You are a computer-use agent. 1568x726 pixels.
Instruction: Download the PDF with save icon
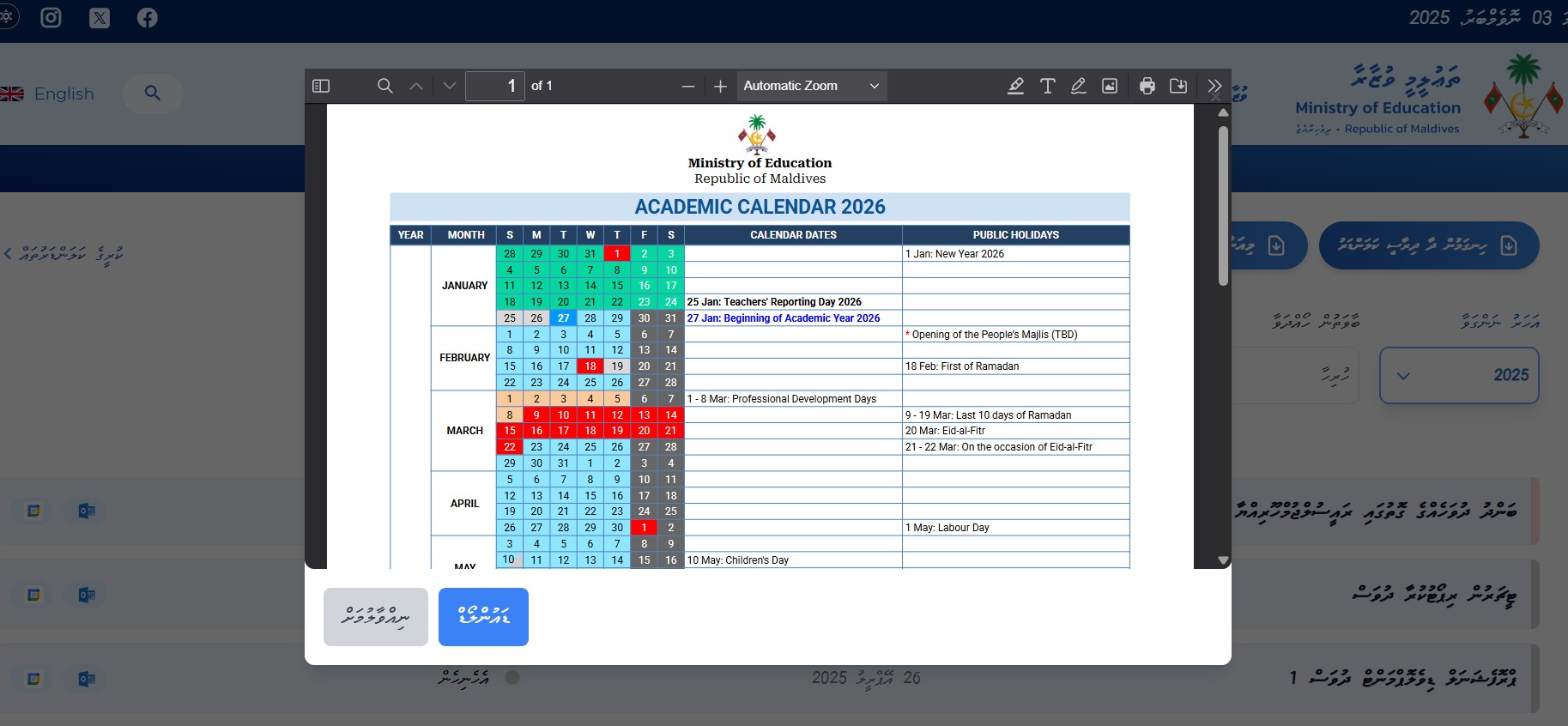click(1178, 86)
